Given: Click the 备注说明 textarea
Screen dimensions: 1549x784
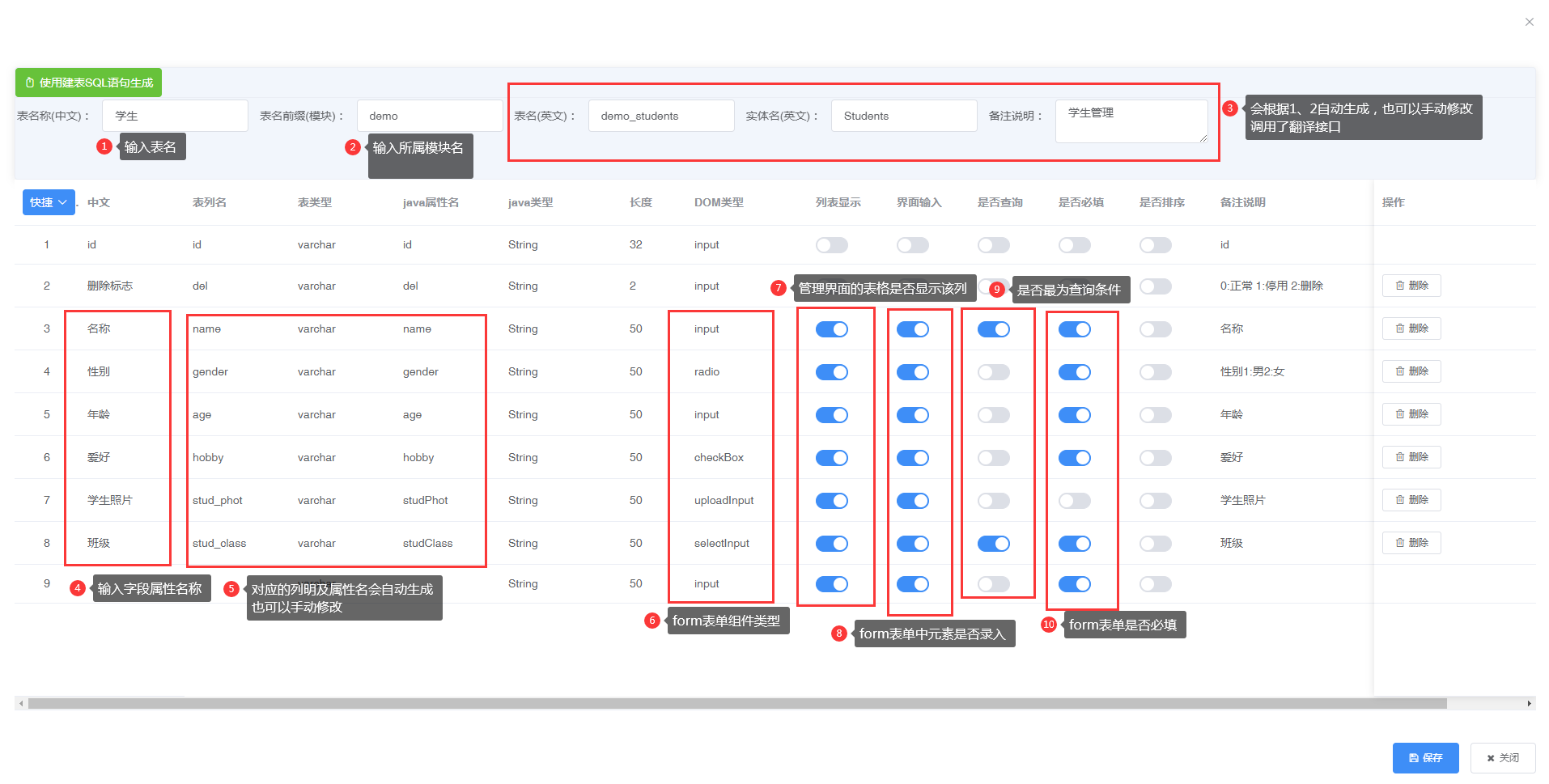Looking at the screenshot, I should [1131, 121].
